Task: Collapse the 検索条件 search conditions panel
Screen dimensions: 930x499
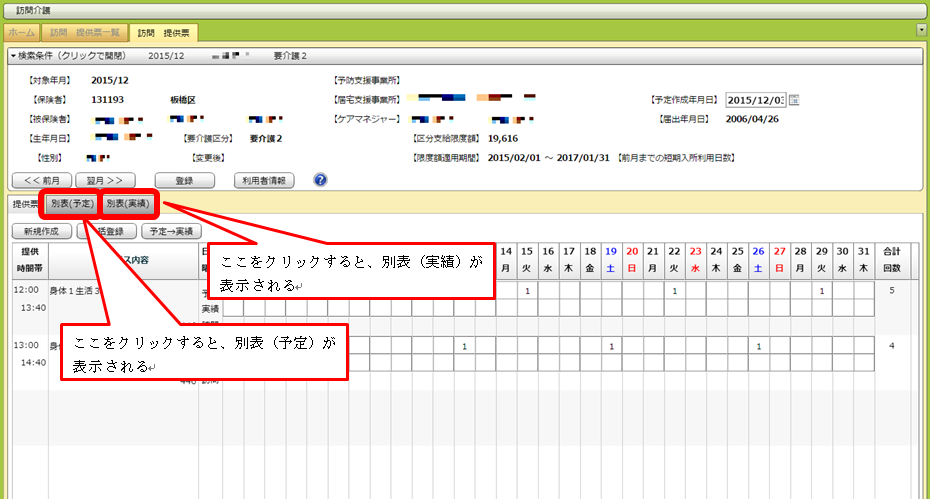Action: pyautogui.click(x=14, y=55)
